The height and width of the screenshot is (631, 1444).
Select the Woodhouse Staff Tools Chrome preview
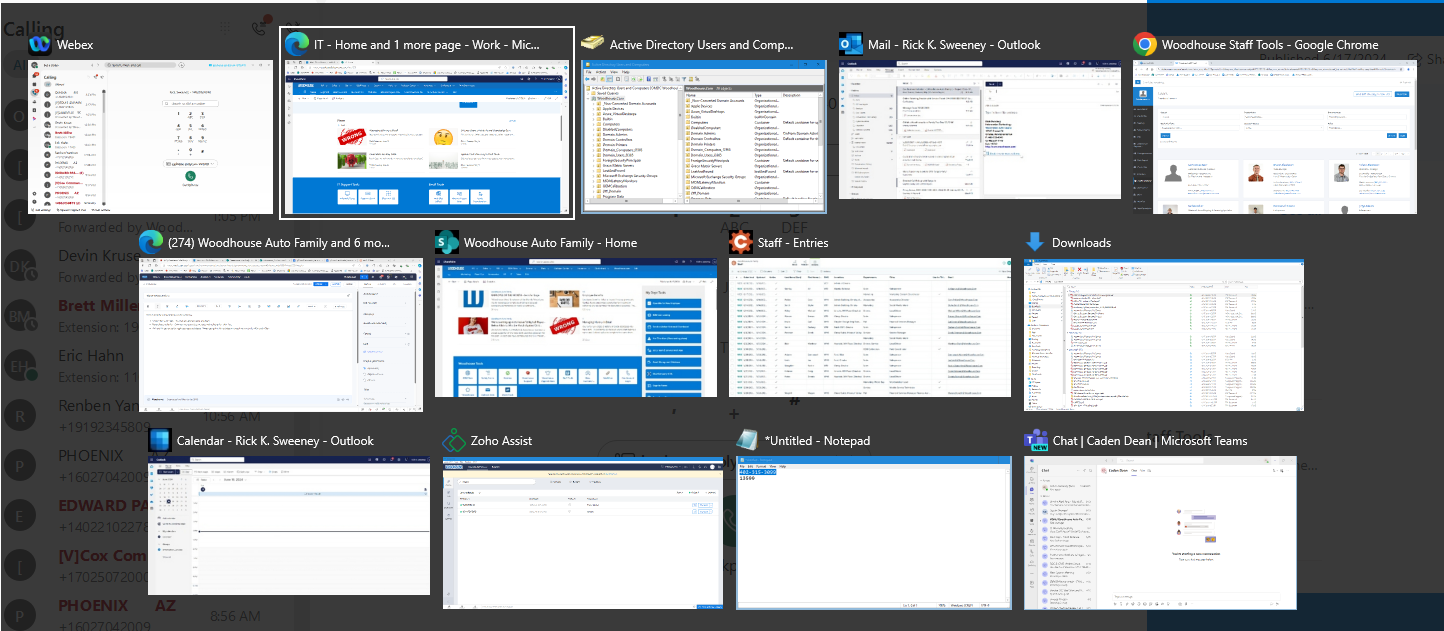click(x=1275, y=136)
